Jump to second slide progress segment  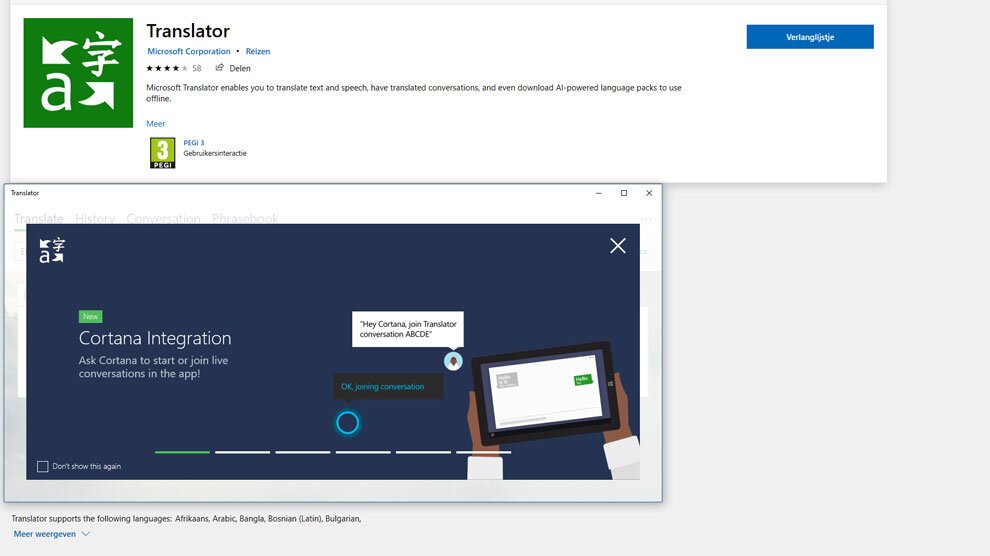(x=242, y=452)
